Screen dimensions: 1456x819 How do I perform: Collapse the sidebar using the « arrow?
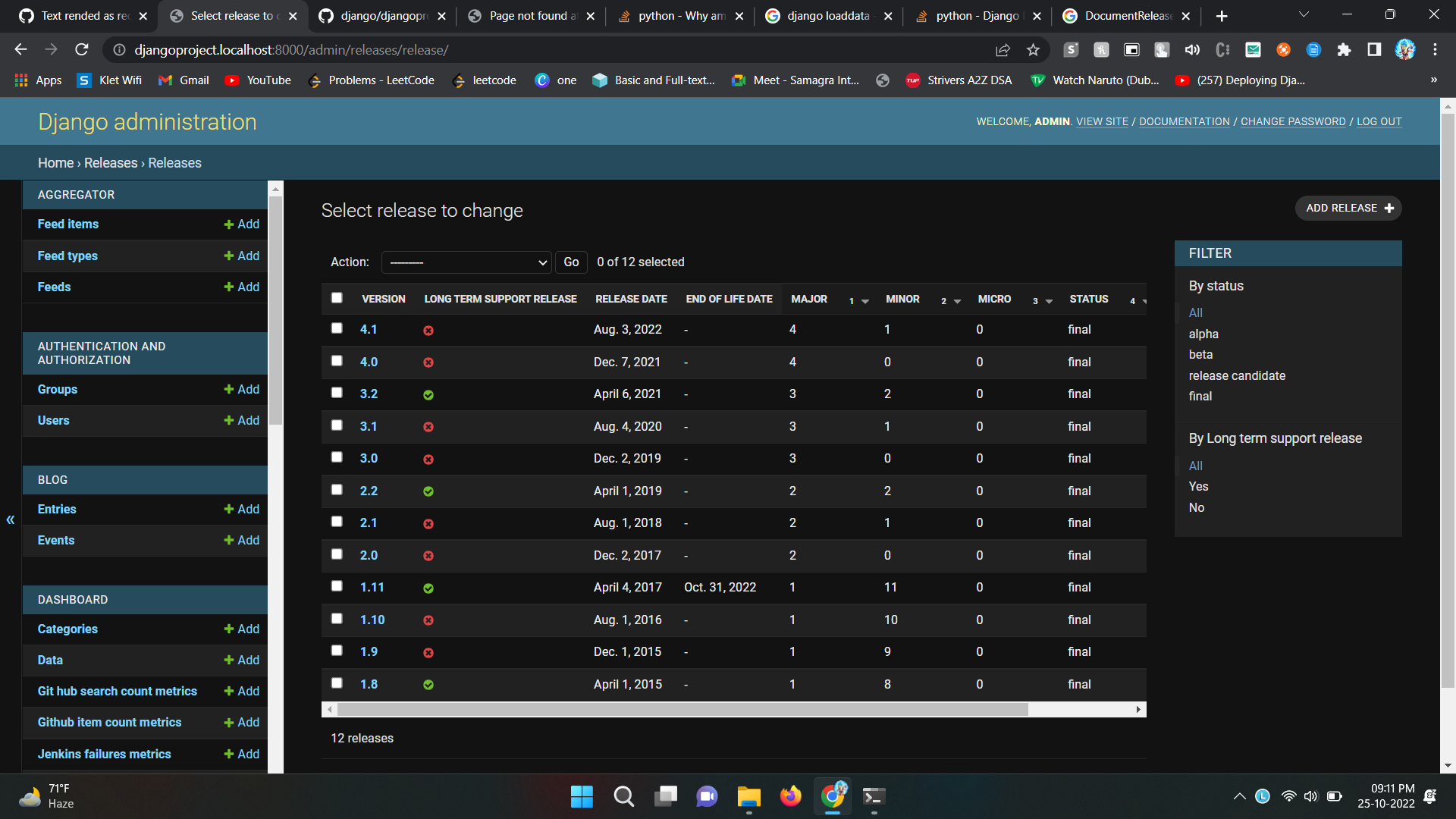coord(11,520)
